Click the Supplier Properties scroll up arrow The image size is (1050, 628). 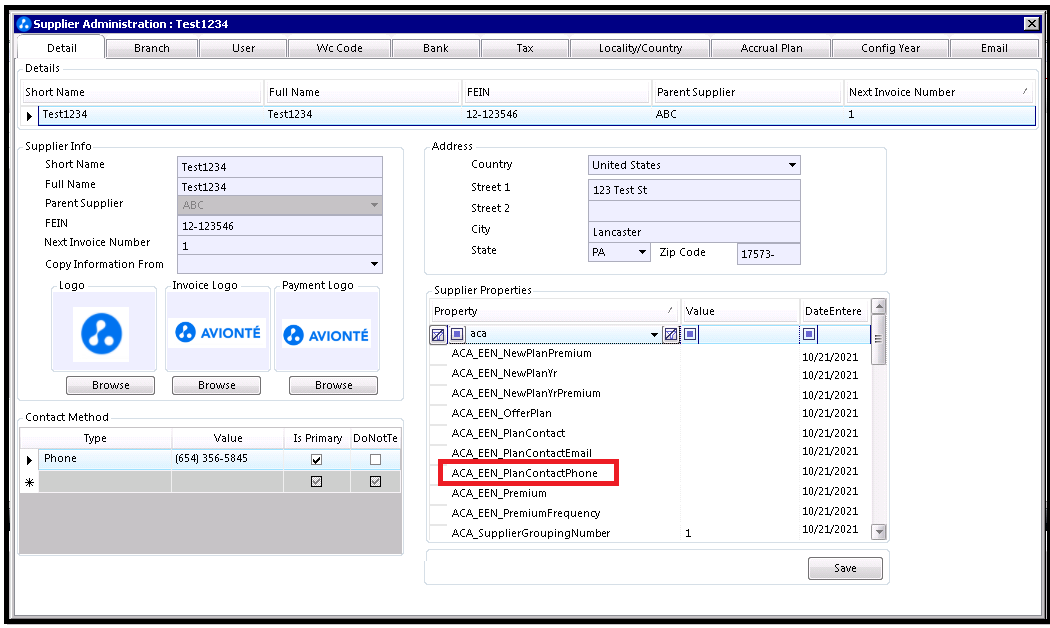coord(879,306)
